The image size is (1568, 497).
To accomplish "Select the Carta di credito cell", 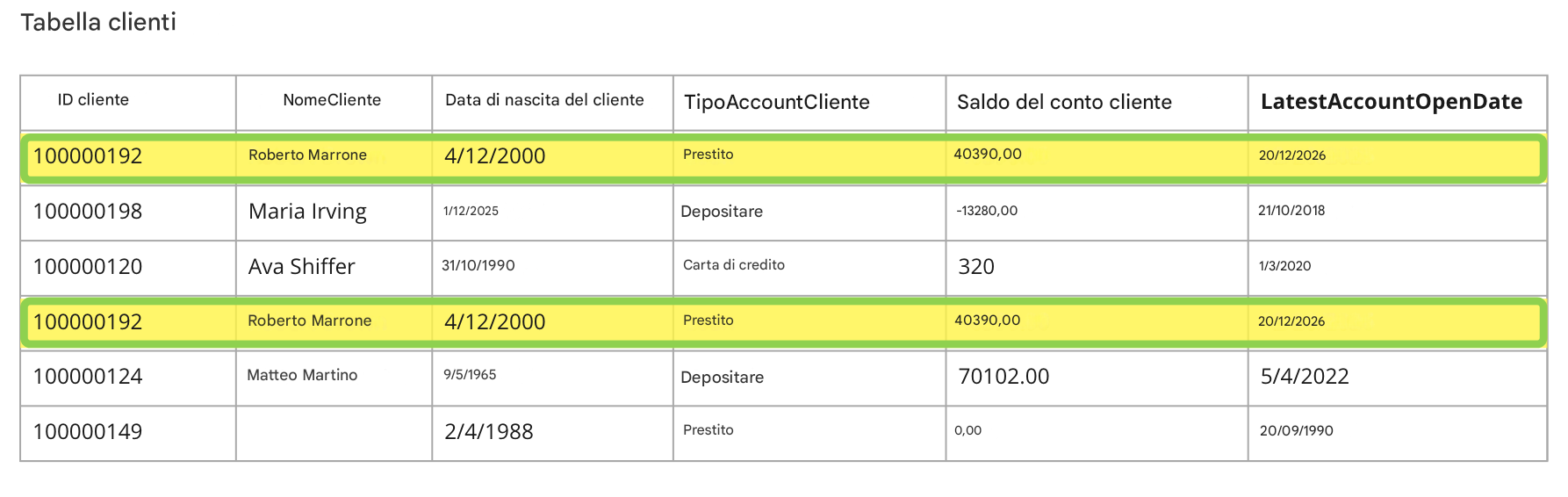I will click(809, 268).
